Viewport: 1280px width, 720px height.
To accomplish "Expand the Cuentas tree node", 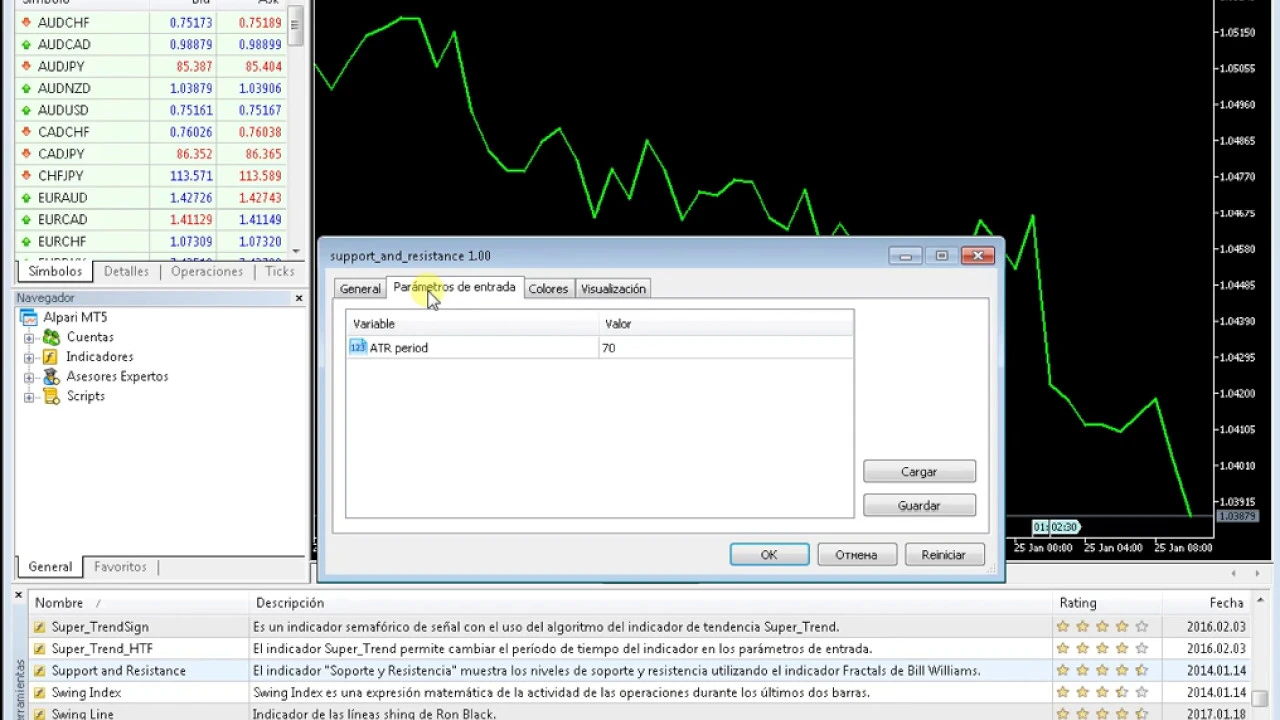I will (29, 338).
